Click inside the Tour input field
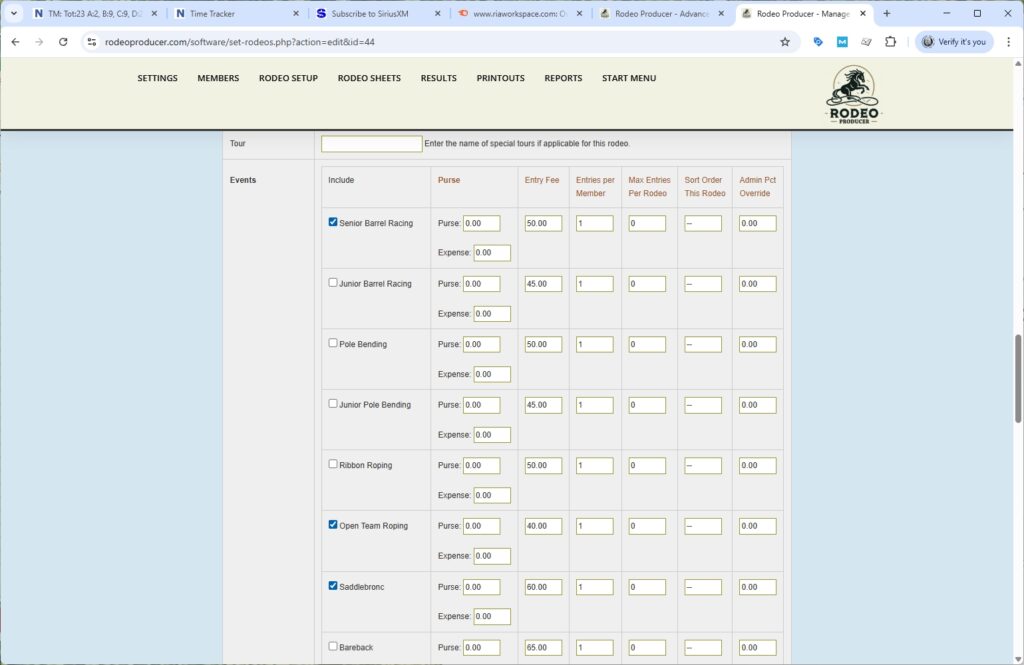 click(x=371, y=143)
